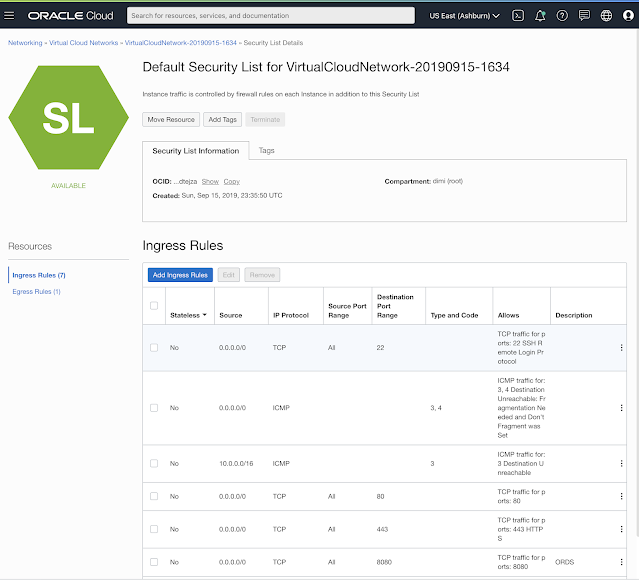Click the Remove ingress rule button

click(262, 275)
